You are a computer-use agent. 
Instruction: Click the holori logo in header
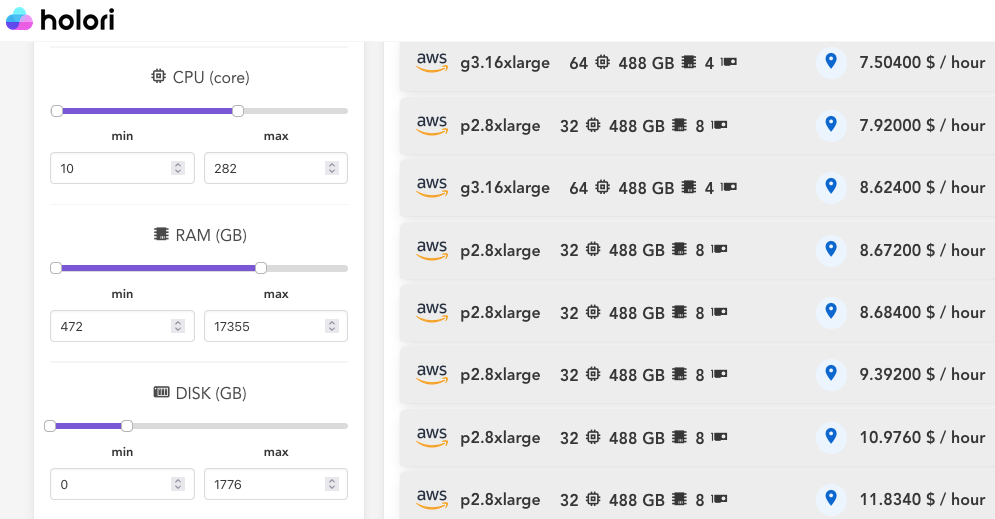click(62, 19)
